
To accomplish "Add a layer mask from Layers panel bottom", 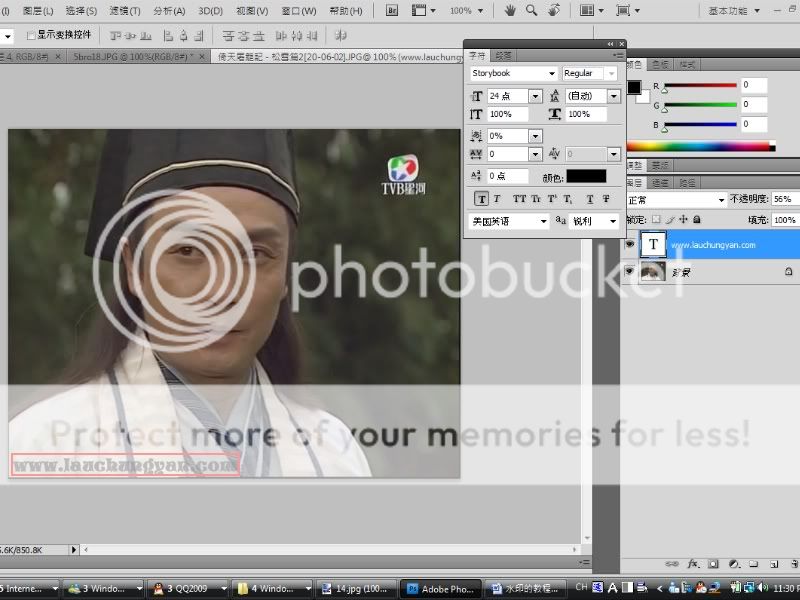I will click(x=713, y=564).
